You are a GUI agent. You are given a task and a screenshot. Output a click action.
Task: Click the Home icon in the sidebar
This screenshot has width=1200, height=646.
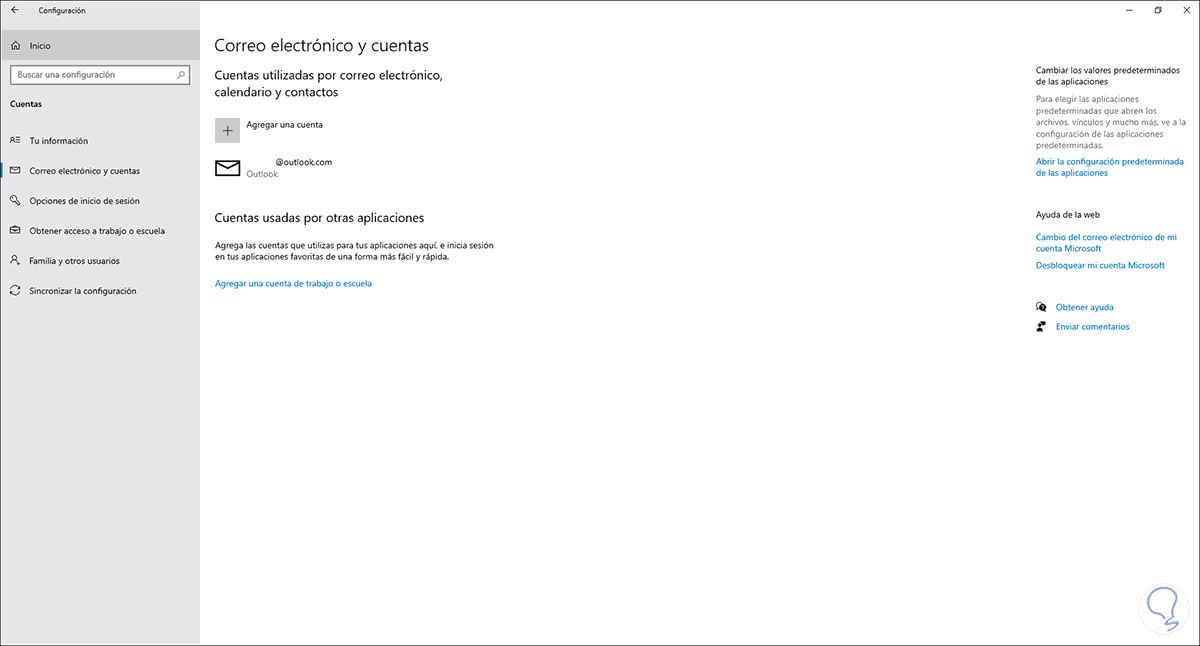coord(16,45)
